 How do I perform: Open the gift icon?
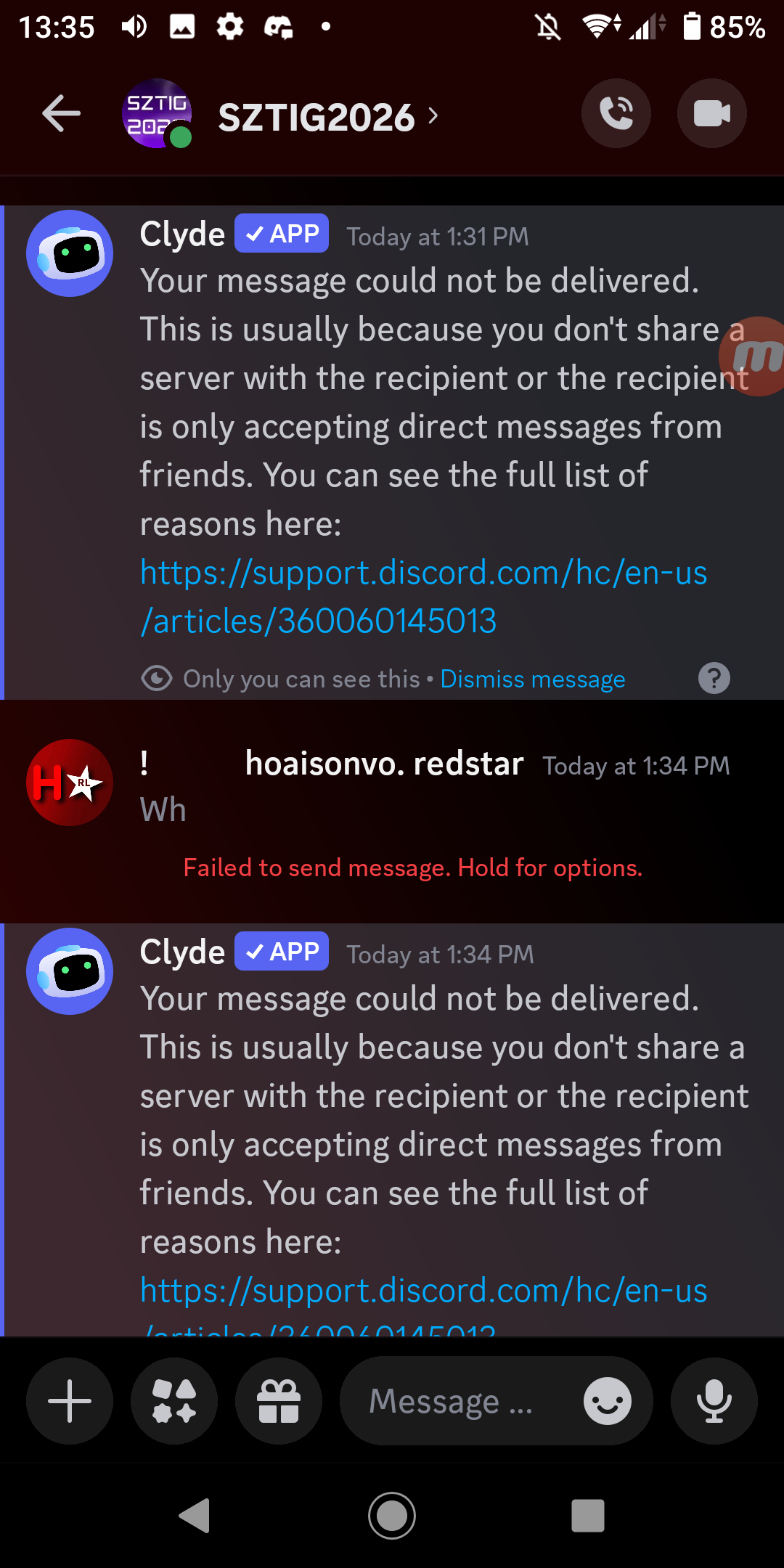pos(279,1400)
